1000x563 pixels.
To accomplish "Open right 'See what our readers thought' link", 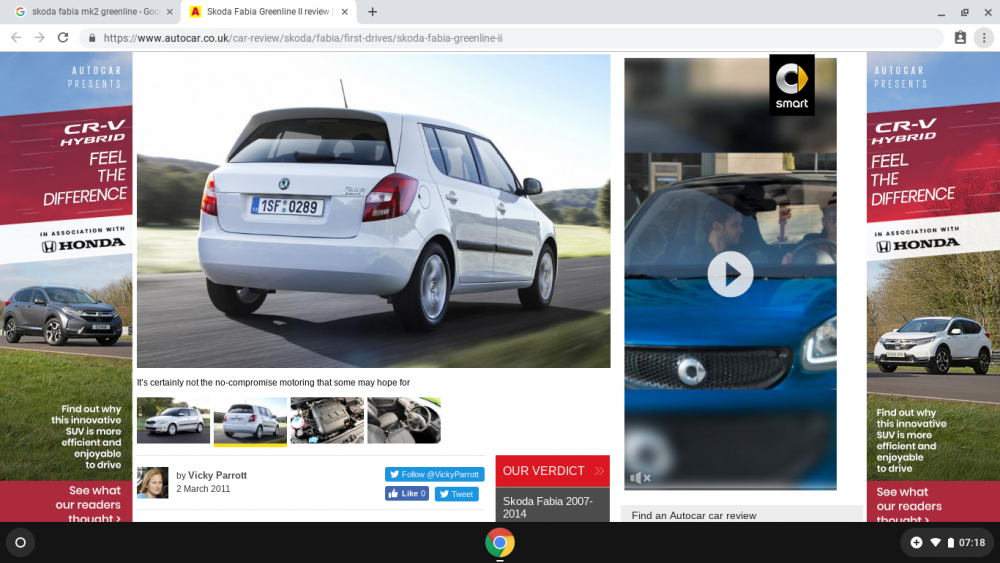I will click(x=909, y=506).
